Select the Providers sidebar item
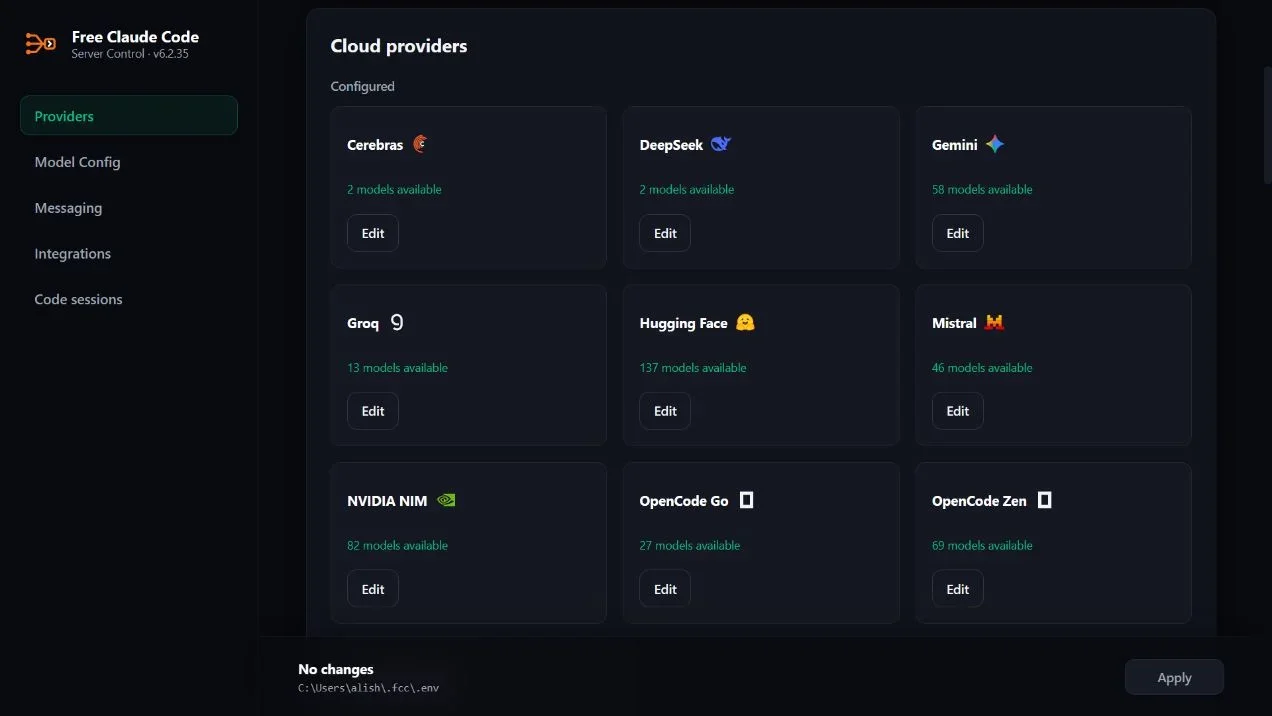The height and width of the screenshot is (716, 1272). (x=129, y=116)
